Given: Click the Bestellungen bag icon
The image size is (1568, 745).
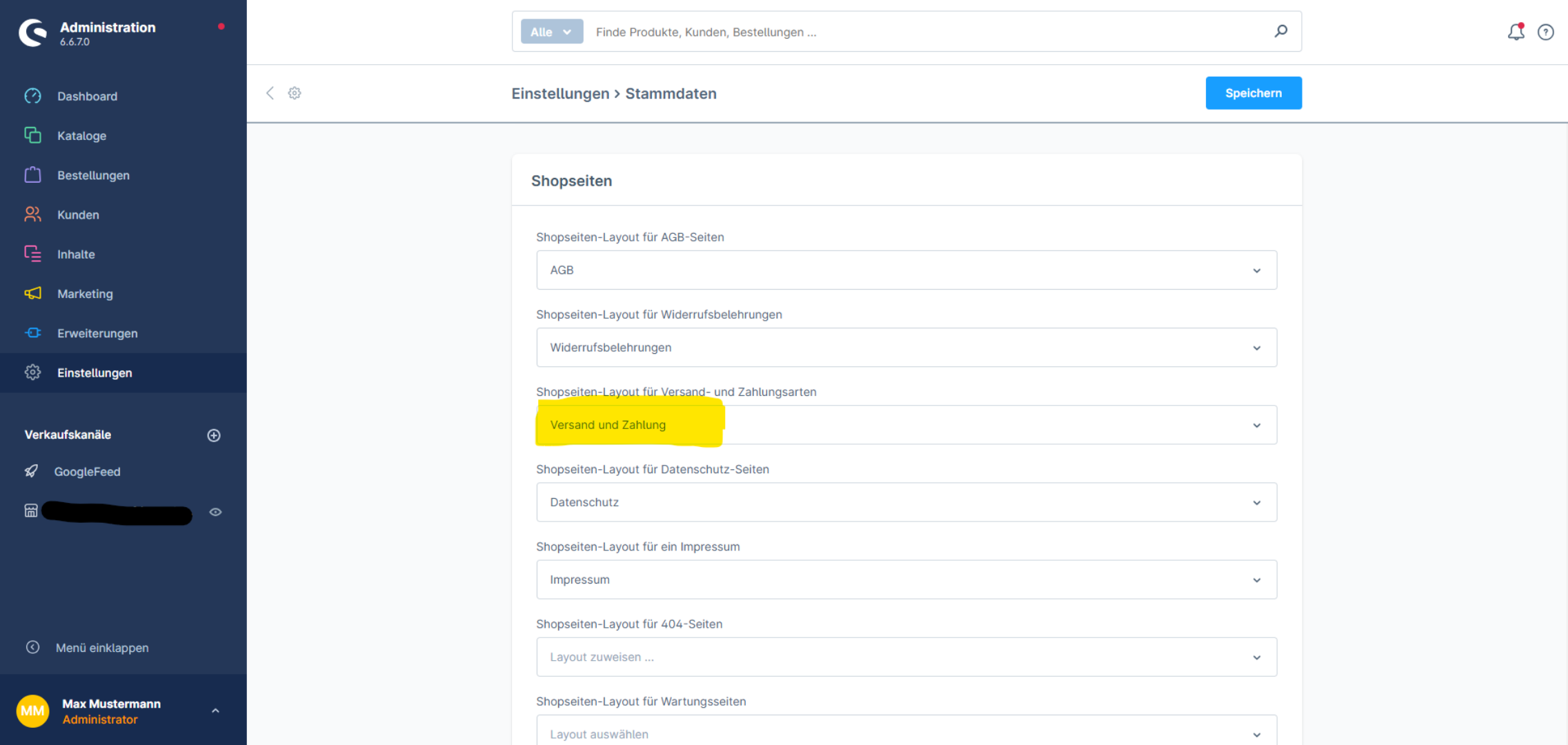Looking at the screenshot, I should (x=32, y=175).
